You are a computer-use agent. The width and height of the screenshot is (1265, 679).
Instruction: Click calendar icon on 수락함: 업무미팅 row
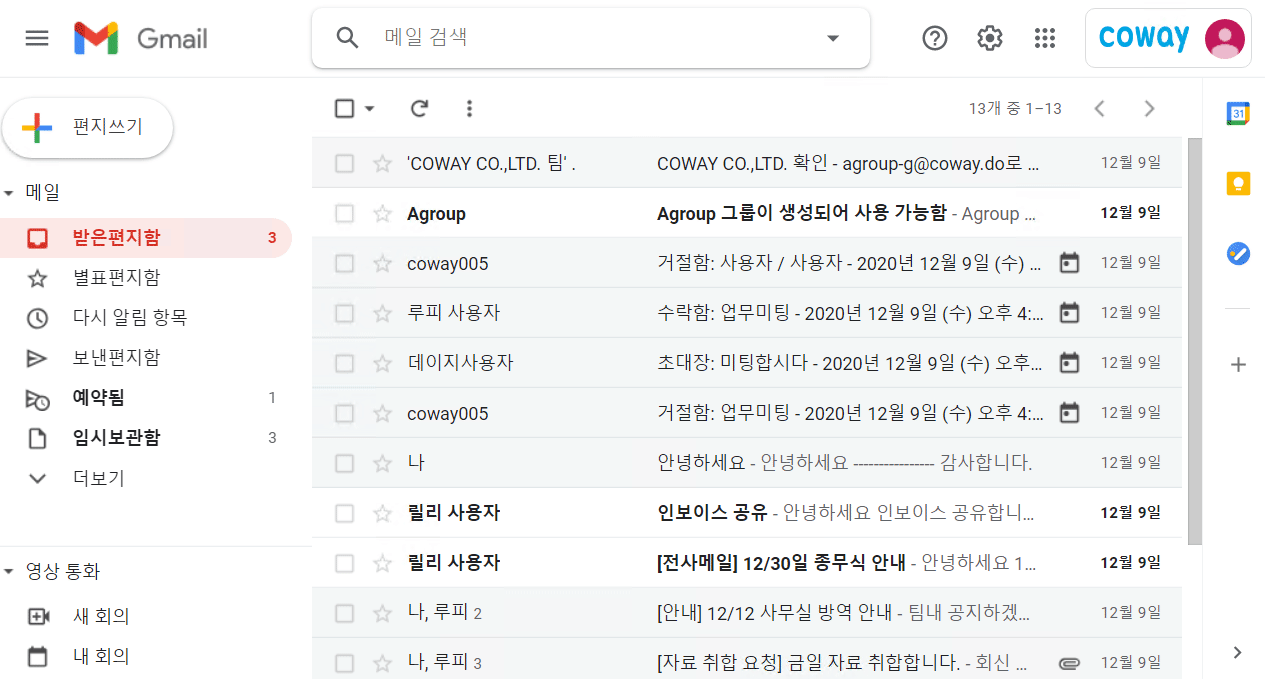click(x=1069, y=313)
